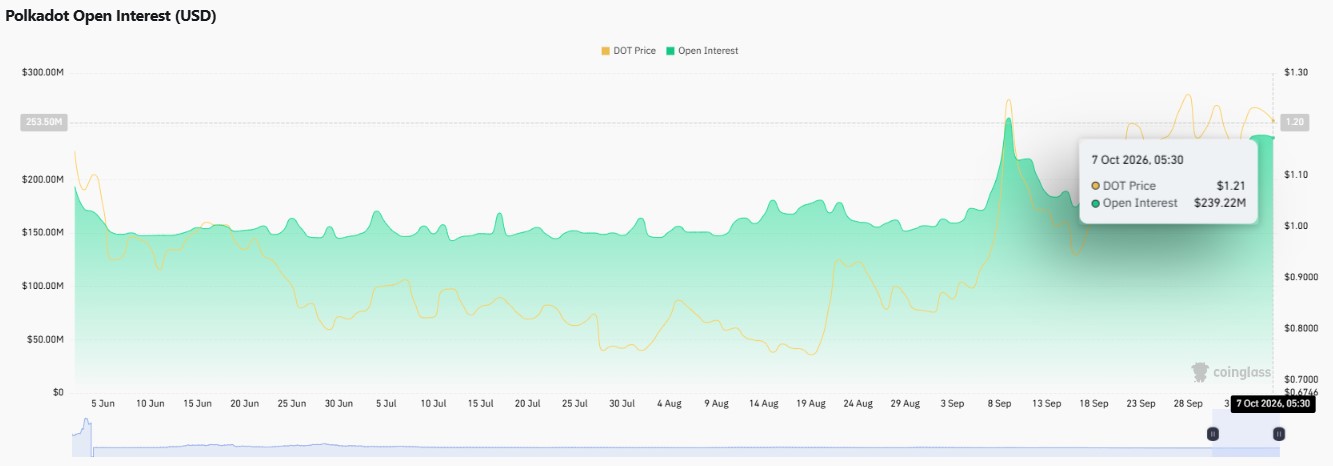Viewport: 1333px width, 466px height.
Task: Click the 5 Jun date axis label
Action: click(x=103, y=404)
